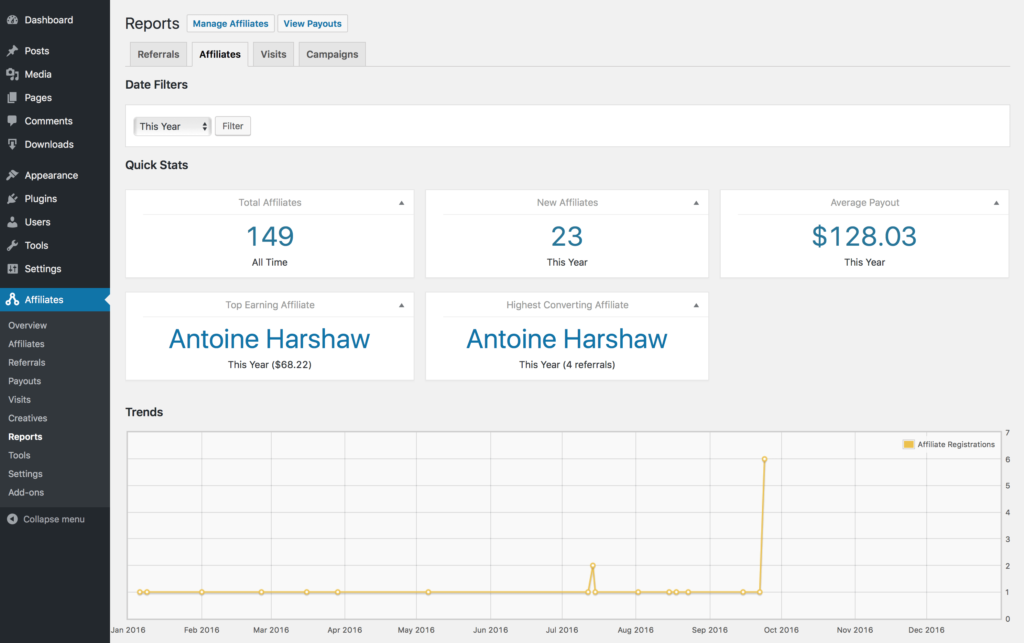Open Settings in the Affiliates submenu
The image size is (1024, 643).
pos(25,474)
